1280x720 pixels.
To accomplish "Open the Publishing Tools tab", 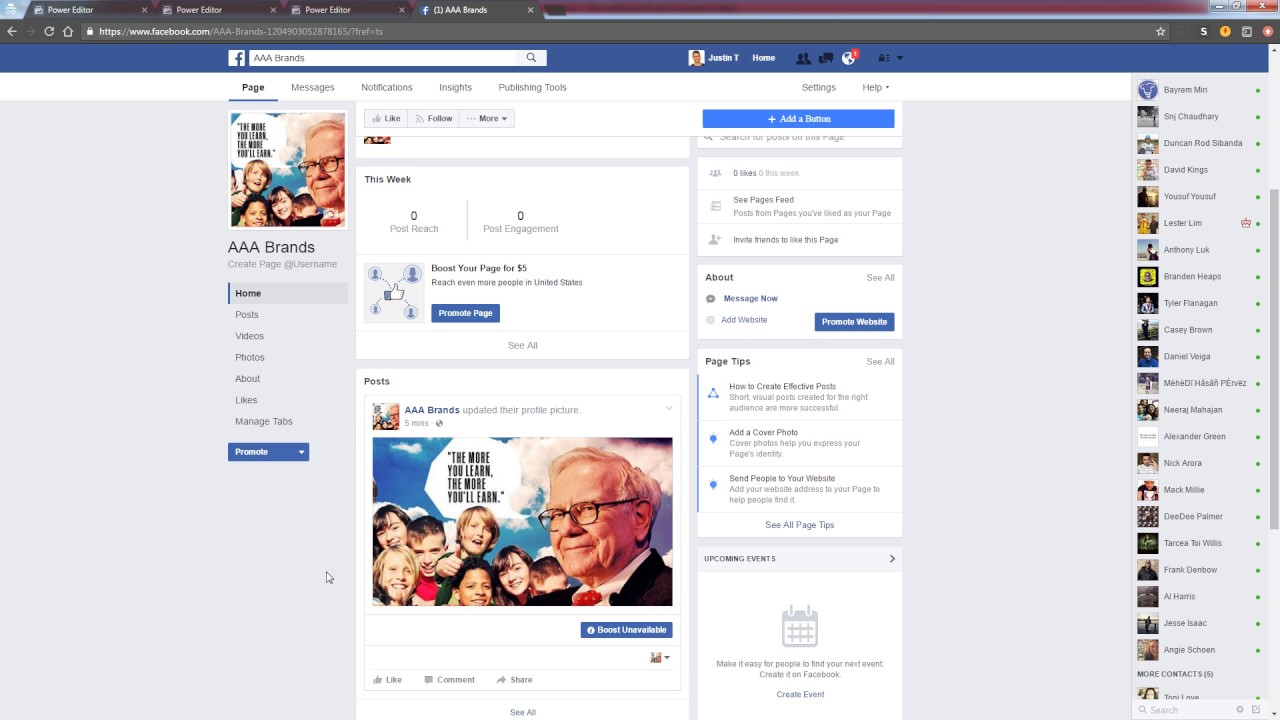I will pyautogui.click(x=532, y=87).
